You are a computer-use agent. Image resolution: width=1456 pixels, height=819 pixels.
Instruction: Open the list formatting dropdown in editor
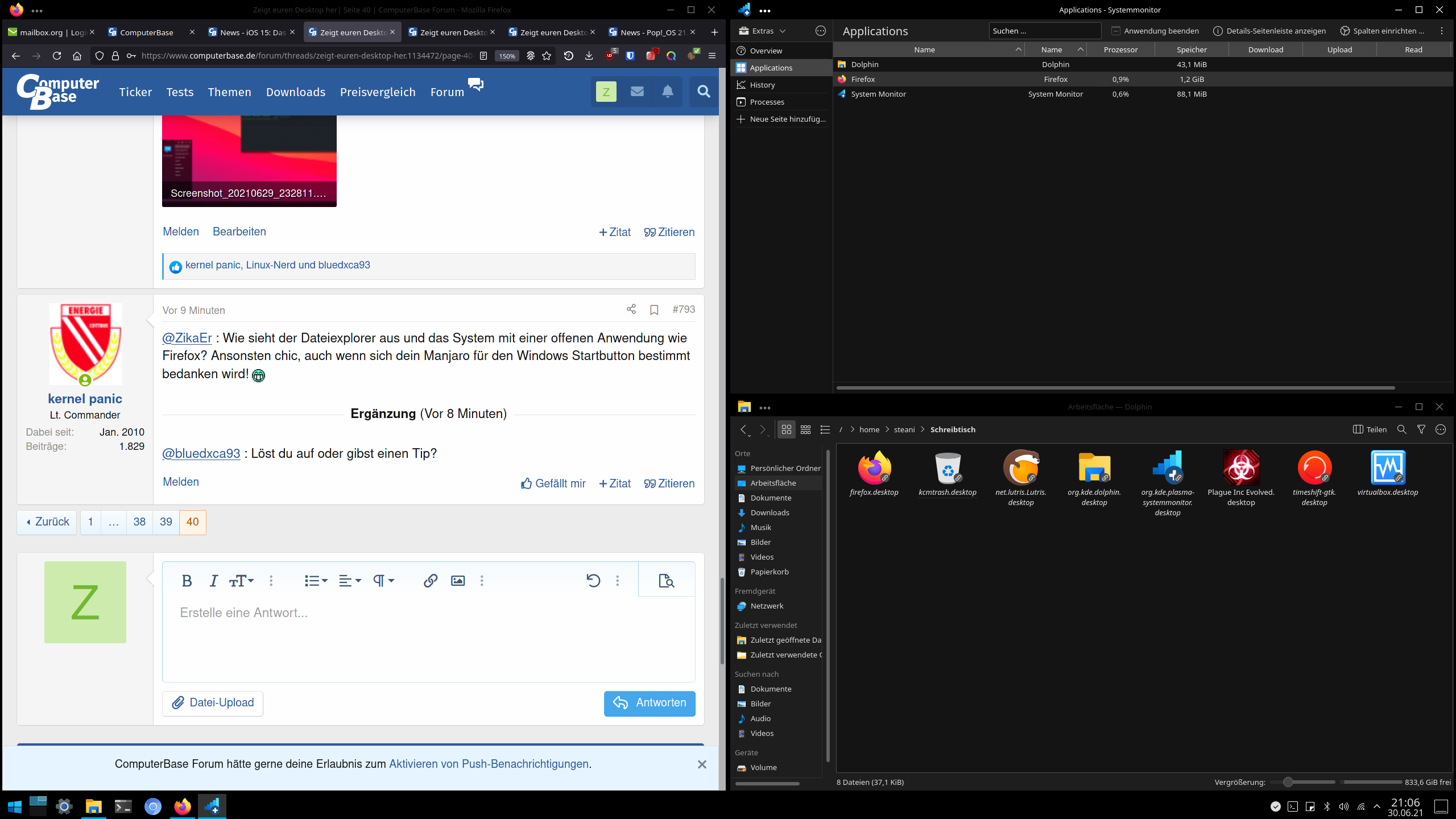316,581
